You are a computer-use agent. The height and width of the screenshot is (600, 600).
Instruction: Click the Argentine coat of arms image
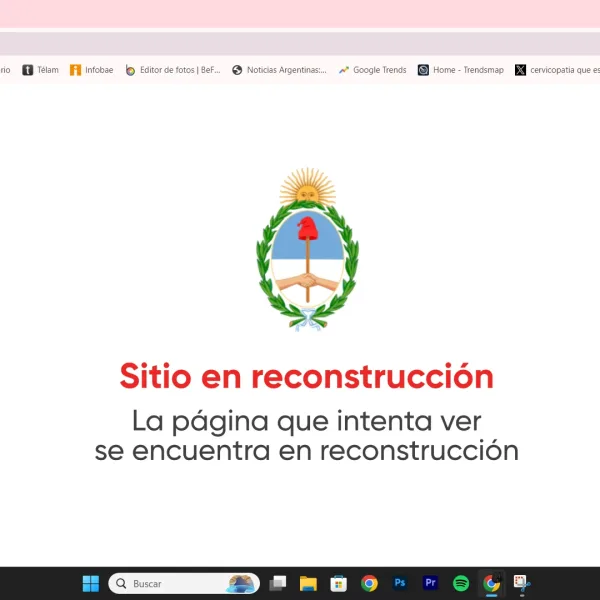coord(306,250)
